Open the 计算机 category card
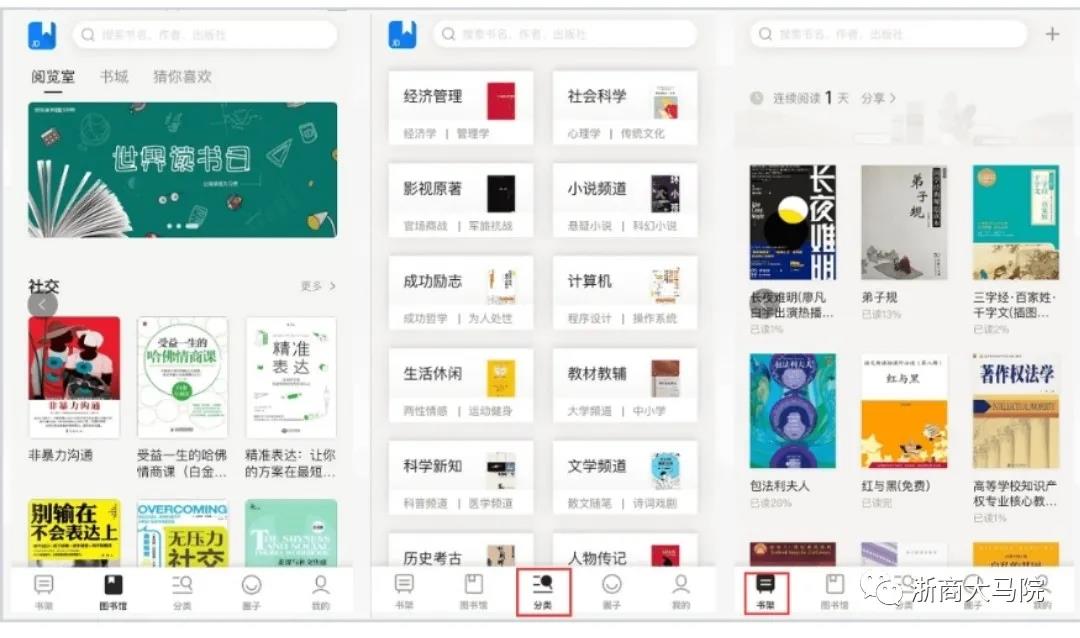The image size is (1080, 638). tap(625, 292)
